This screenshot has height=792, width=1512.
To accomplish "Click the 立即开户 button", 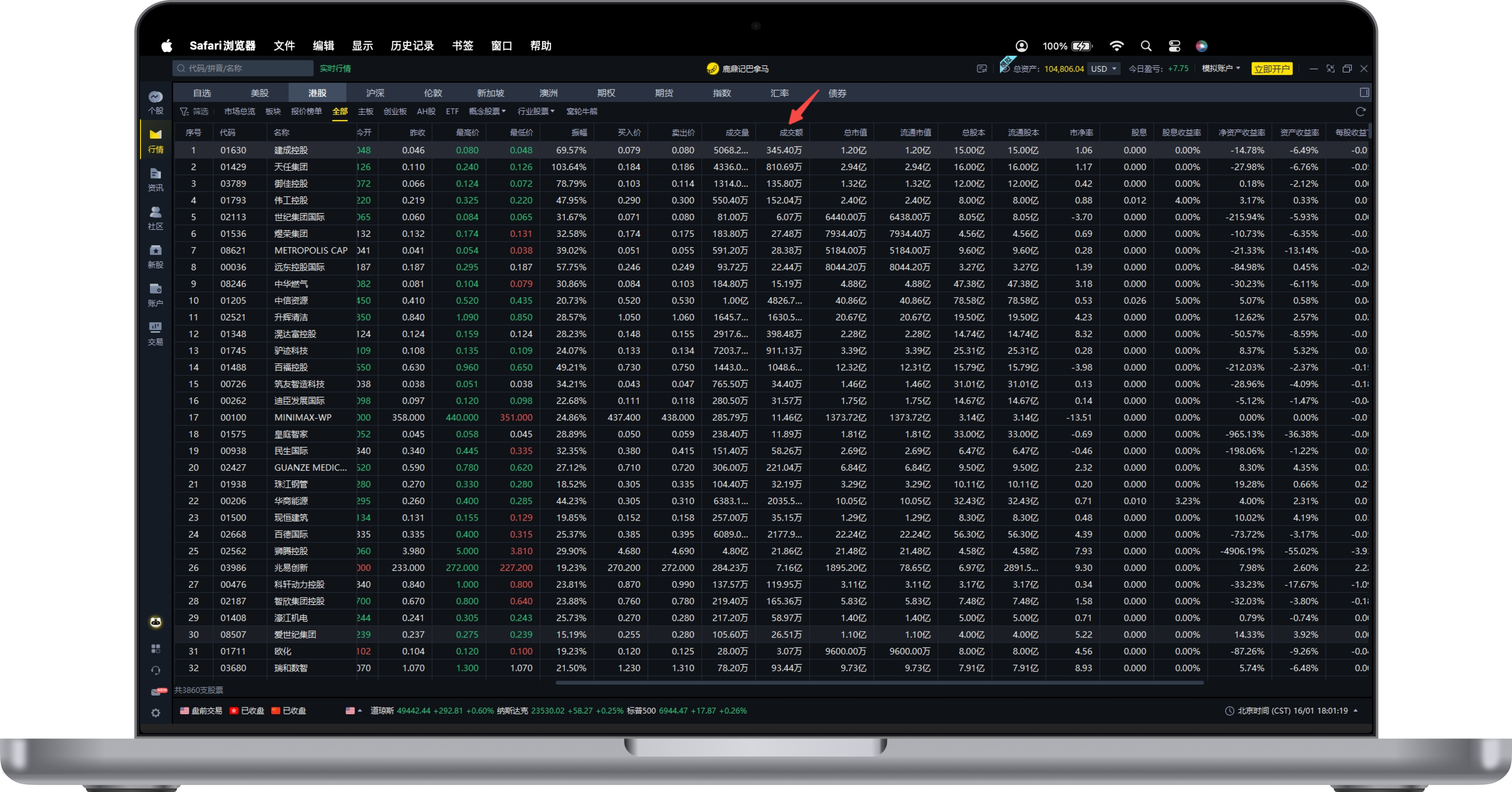I will pos(1271,69).
